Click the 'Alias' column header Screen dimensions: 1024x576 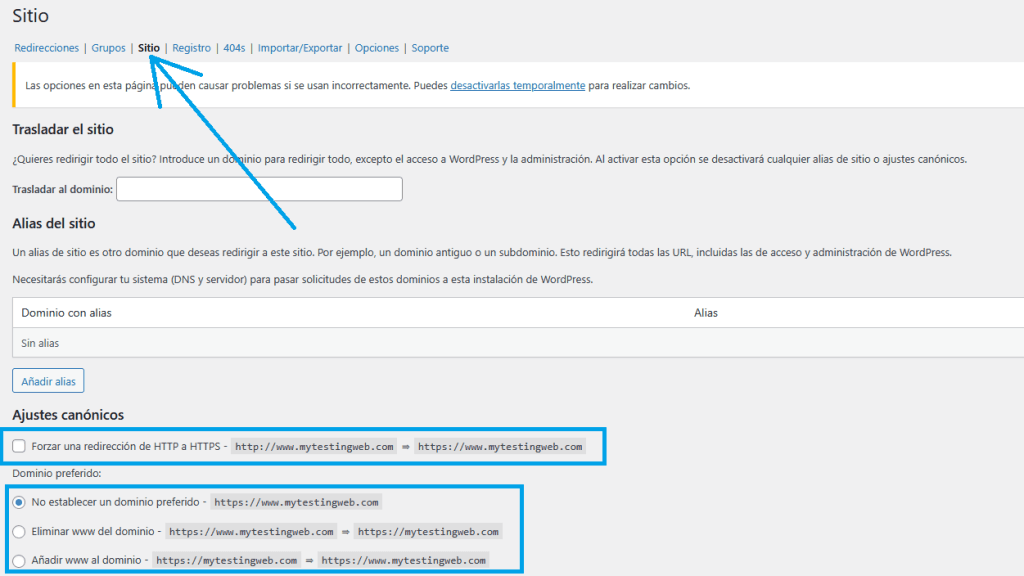coord(706,313)
